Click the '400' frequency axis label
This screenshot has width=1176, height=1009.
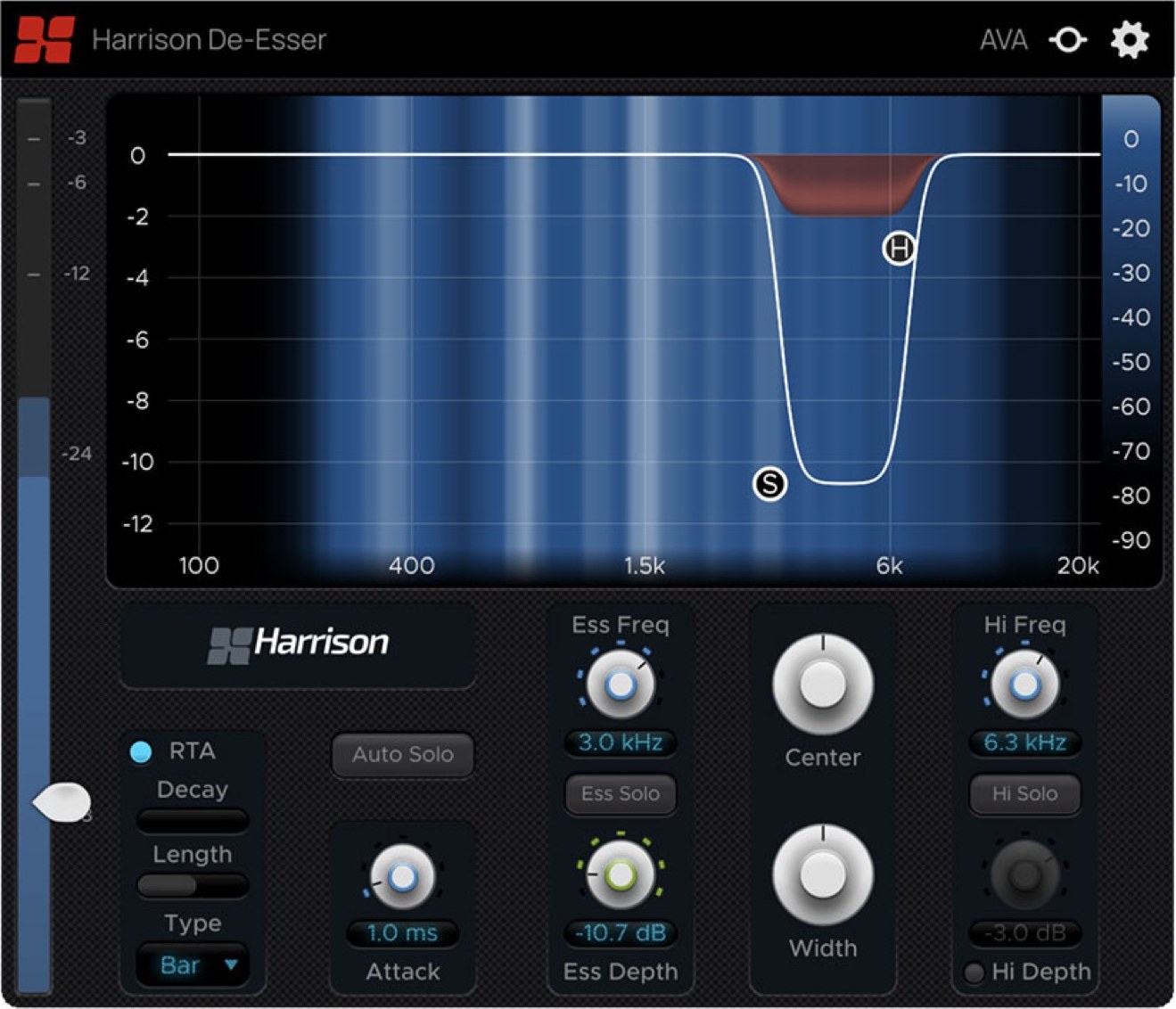tap(412, 566)
